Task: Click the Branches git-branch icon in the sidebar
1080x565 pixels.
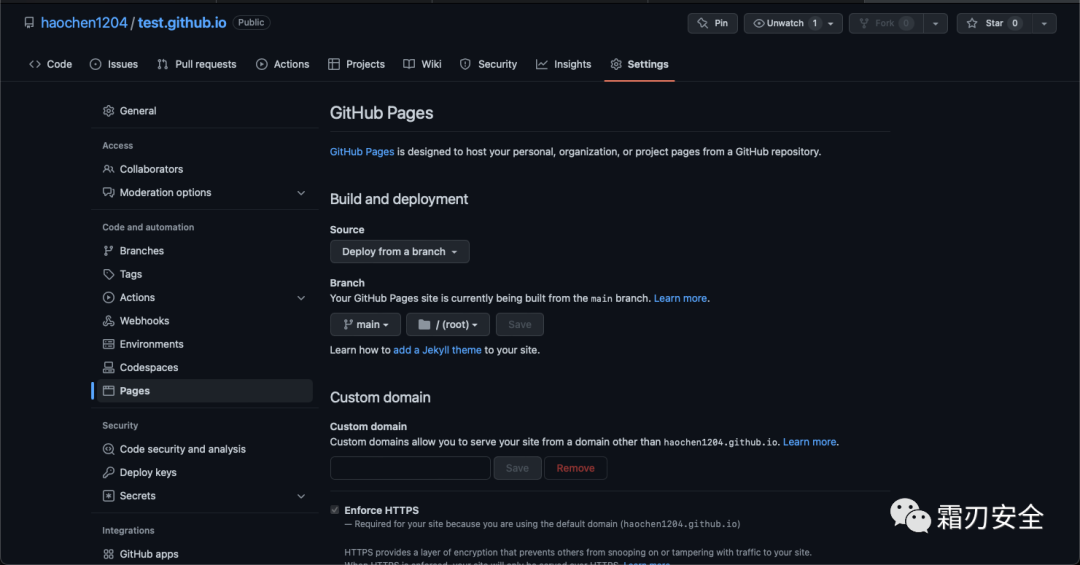Action: [108, 251]
